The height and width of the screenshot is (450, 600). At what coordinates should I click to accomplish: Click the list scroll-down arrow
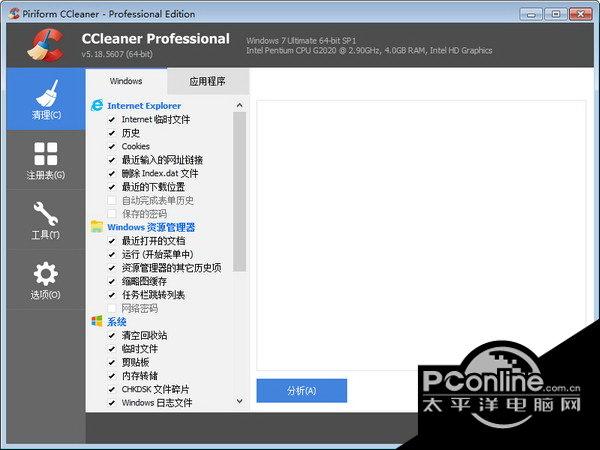pos(240,401)
